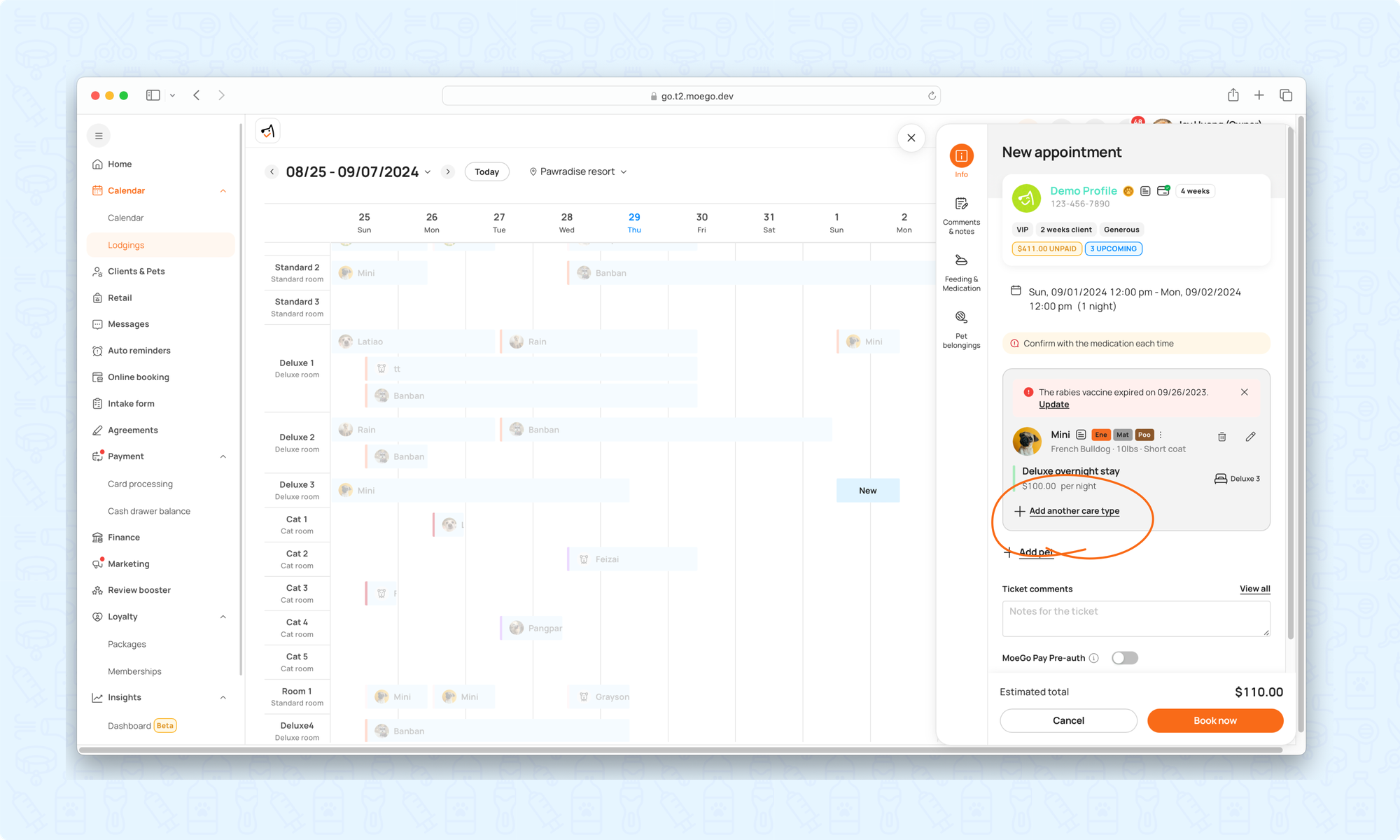This screenshot has height=840, width=1400.
Task: Toggle the MoeGo Pay Pre-auth switch
Action: [1124, 658]
